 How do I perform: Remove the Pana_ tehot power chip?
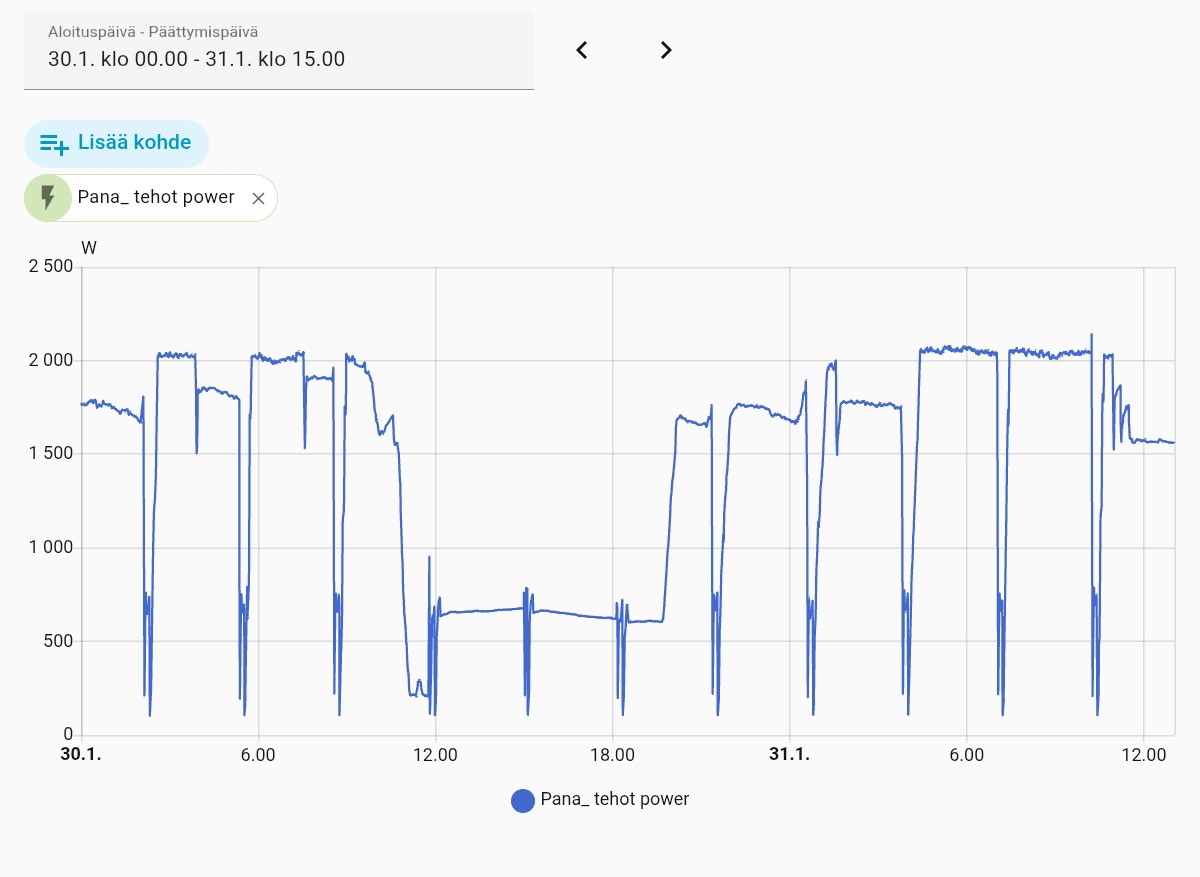point(258,199)
